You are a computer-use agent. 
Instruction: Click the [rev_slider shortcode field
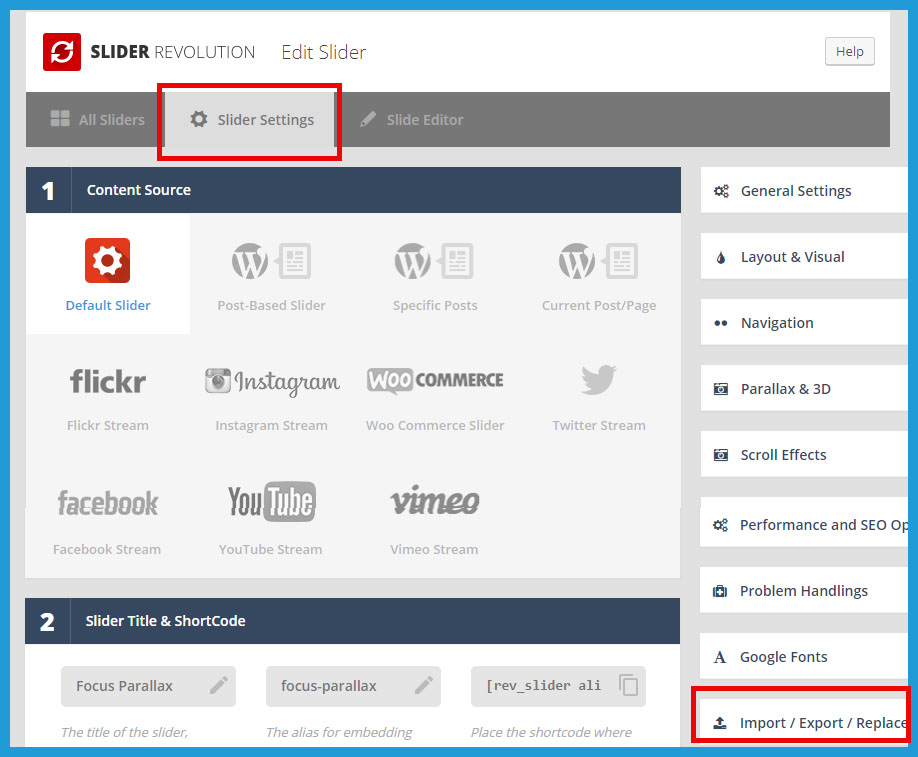pos(558,686)
